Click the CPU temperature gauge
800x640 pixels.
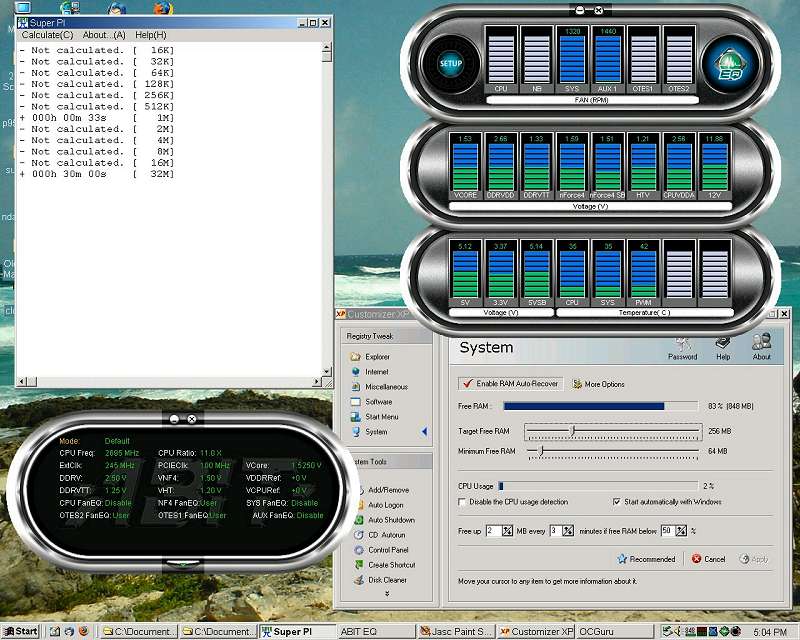pyautogui.click(x=572, y=273)
